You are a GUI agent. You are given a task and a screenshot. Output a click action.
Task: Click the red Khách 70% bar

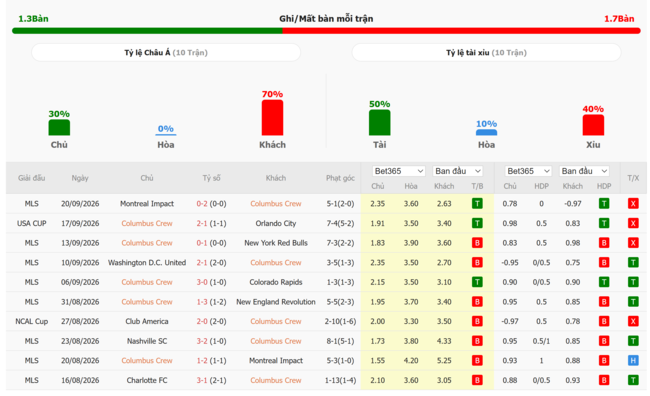272,118
